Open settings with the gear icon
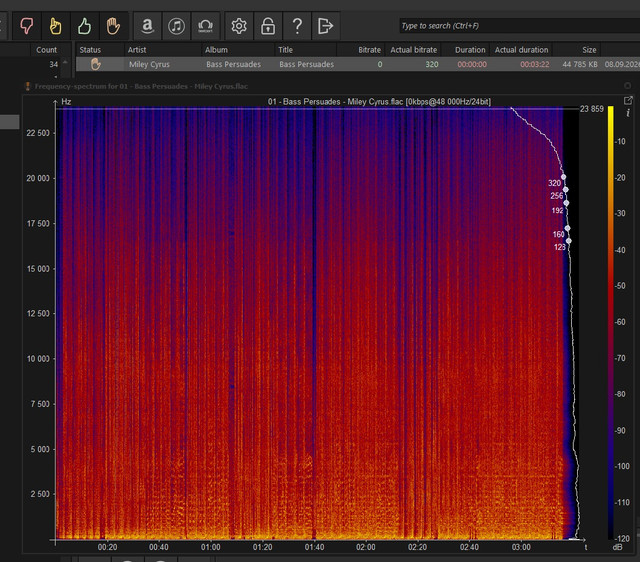The height and width of the screenshot is (562, 640). (x=239, y=26)
